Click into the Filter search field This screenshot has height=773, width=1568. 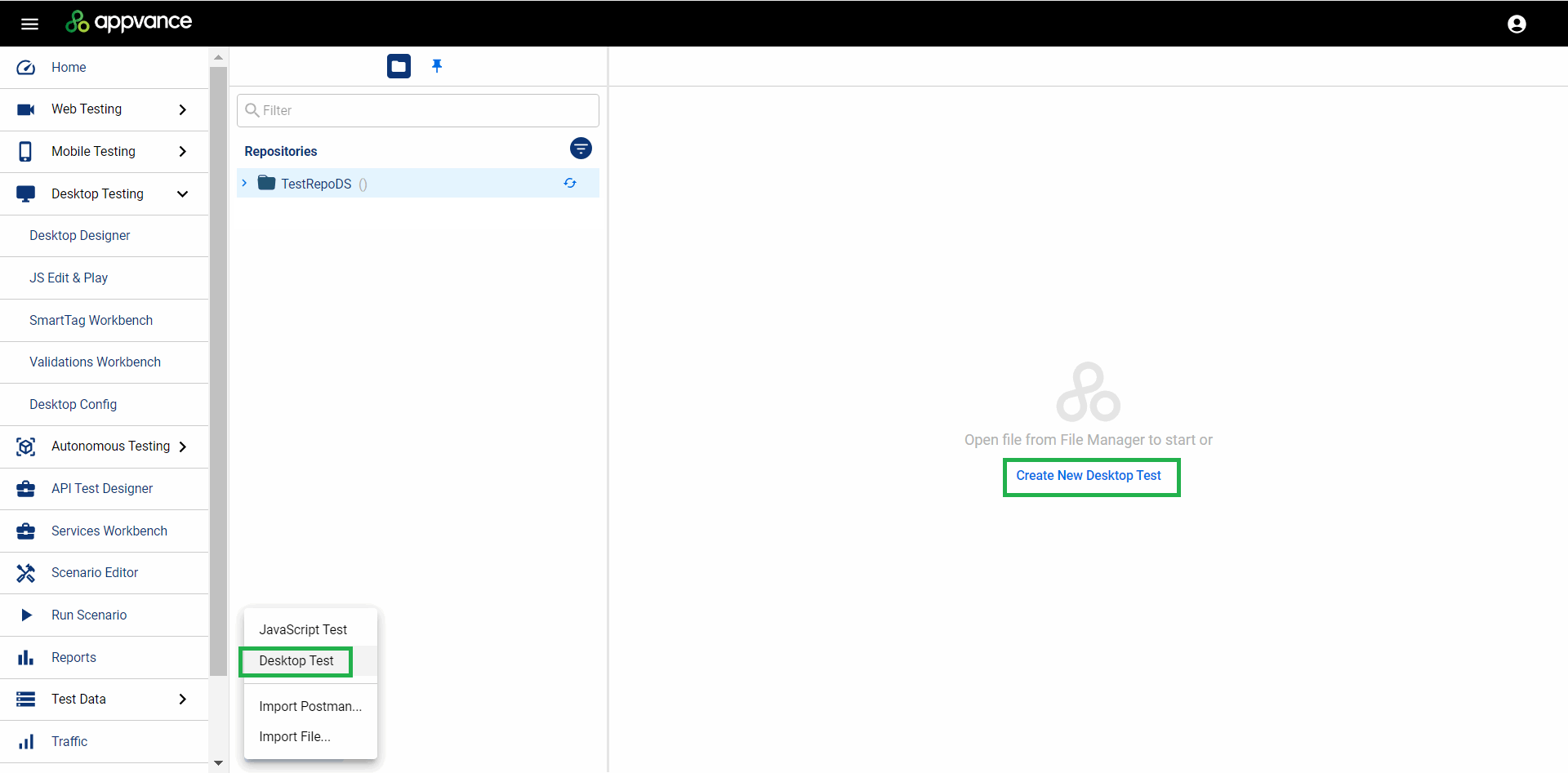pos(425,110)
